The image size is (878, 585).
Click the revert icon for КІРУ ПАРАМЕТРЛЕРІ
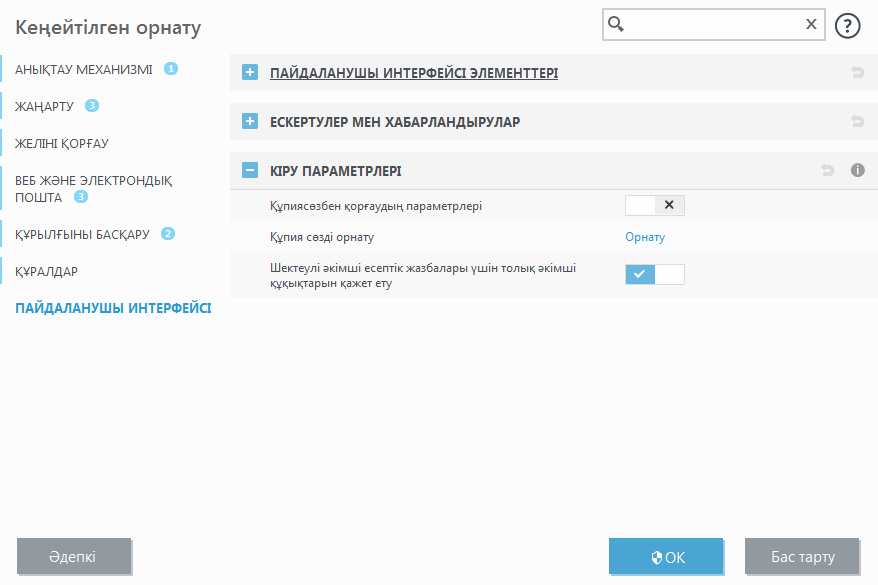click(827, 170)
